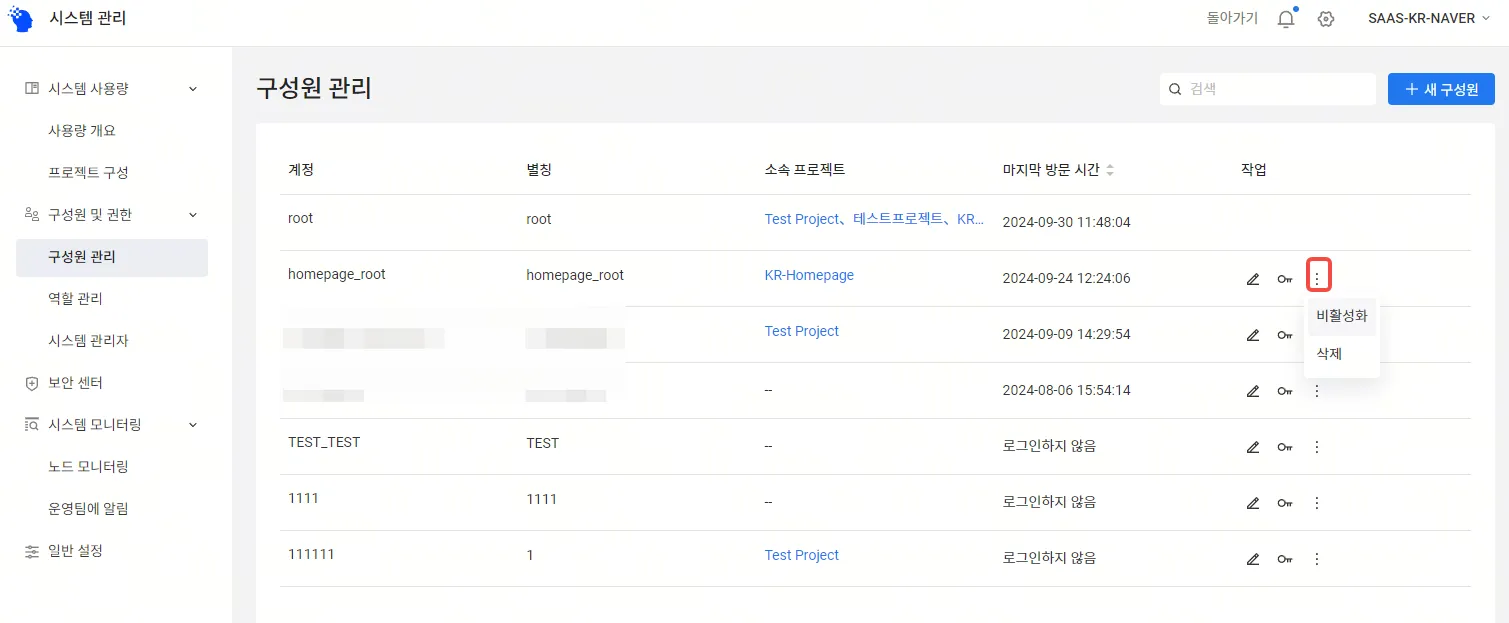Click the 돌아가기 link

point(1232,18)
